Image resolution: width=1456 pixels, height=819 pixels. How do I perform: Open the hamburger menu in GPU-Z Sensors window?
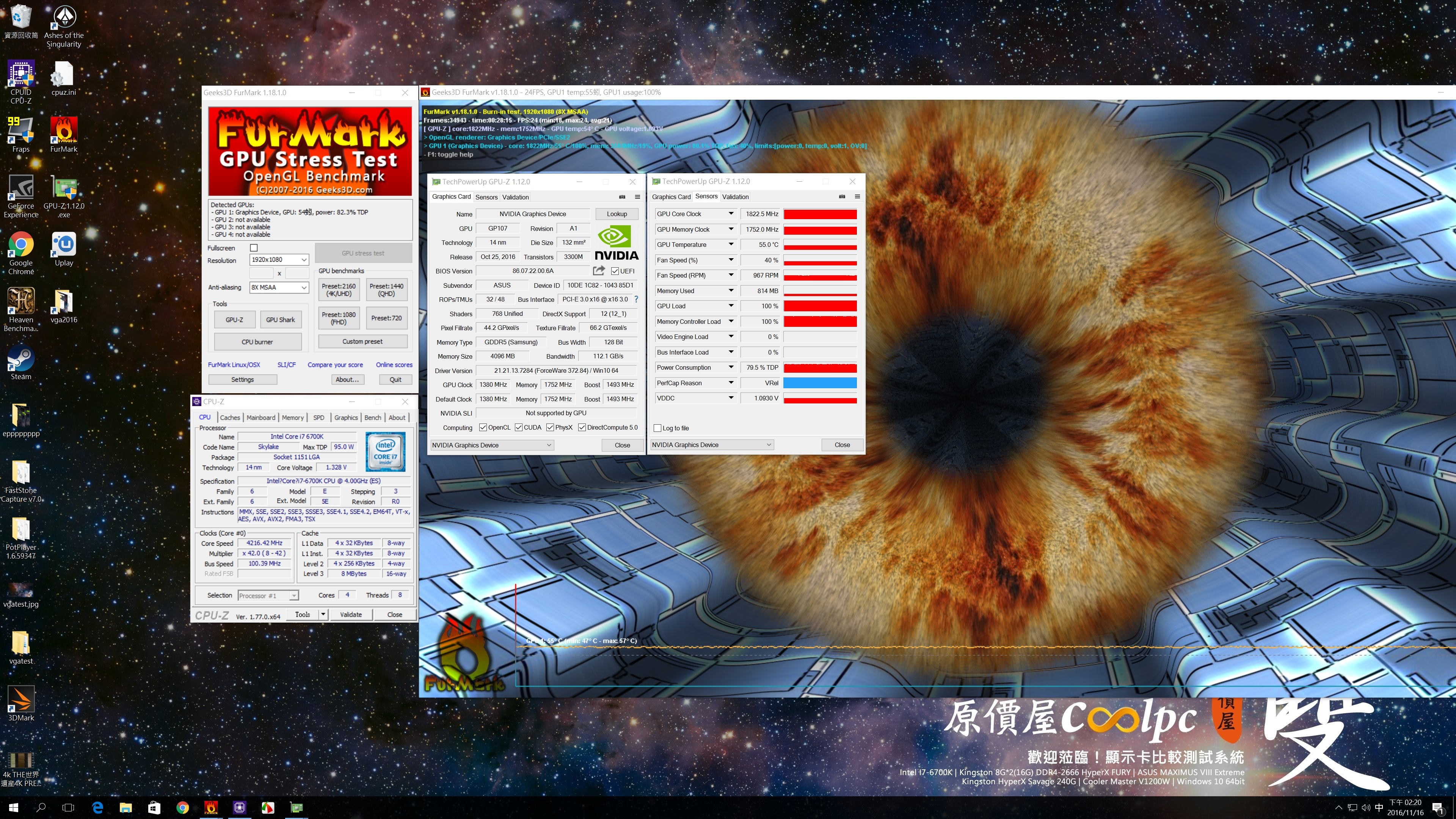tap(857, 197)
